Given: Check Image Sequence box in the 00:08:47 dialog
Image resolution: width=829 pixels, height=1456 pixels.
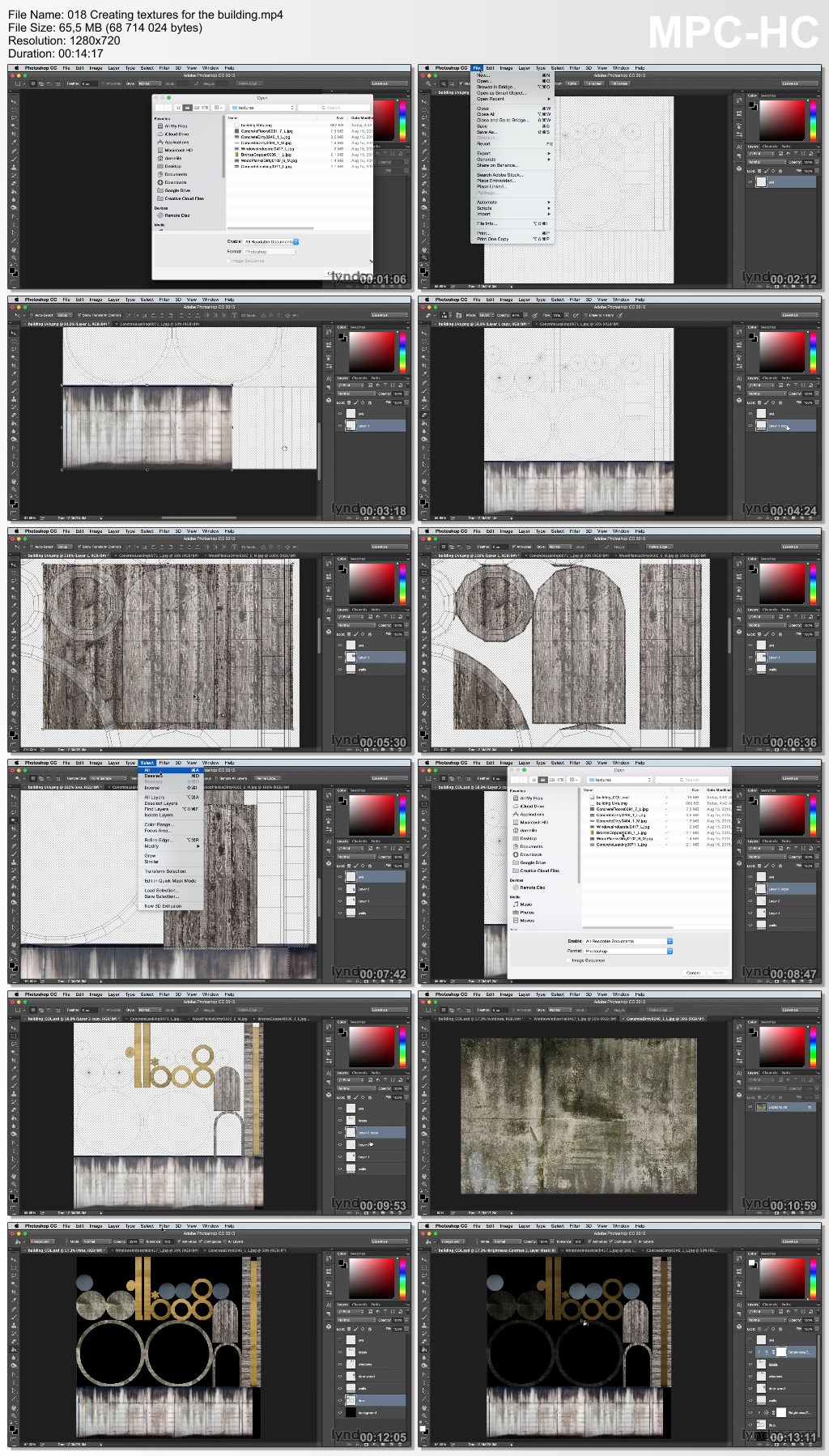Looking at the screenshot, I should 568,960.
